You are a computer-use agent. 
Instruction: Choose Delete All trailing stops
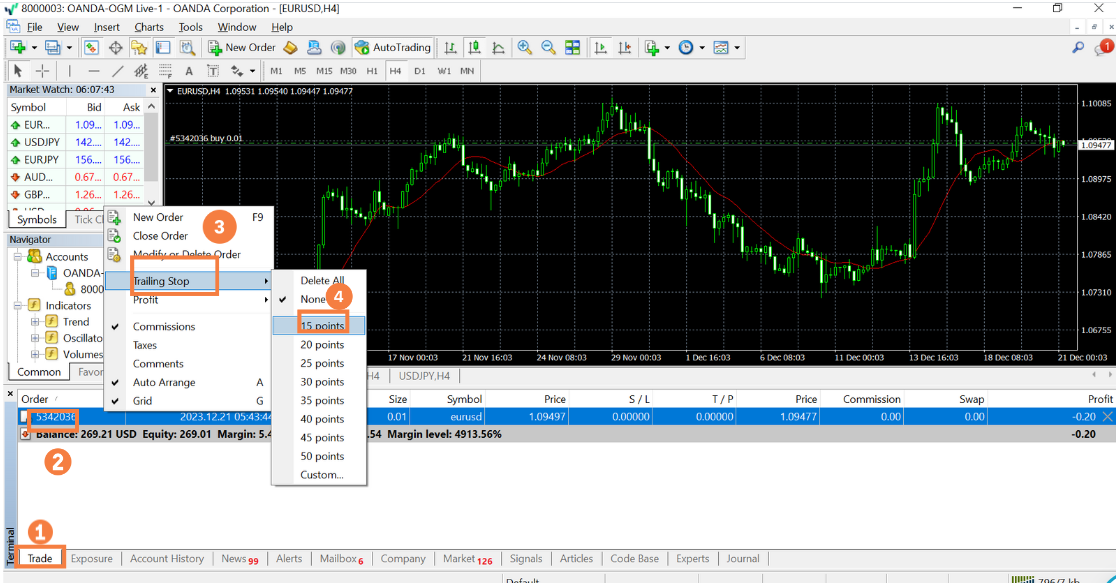(319, 280)
